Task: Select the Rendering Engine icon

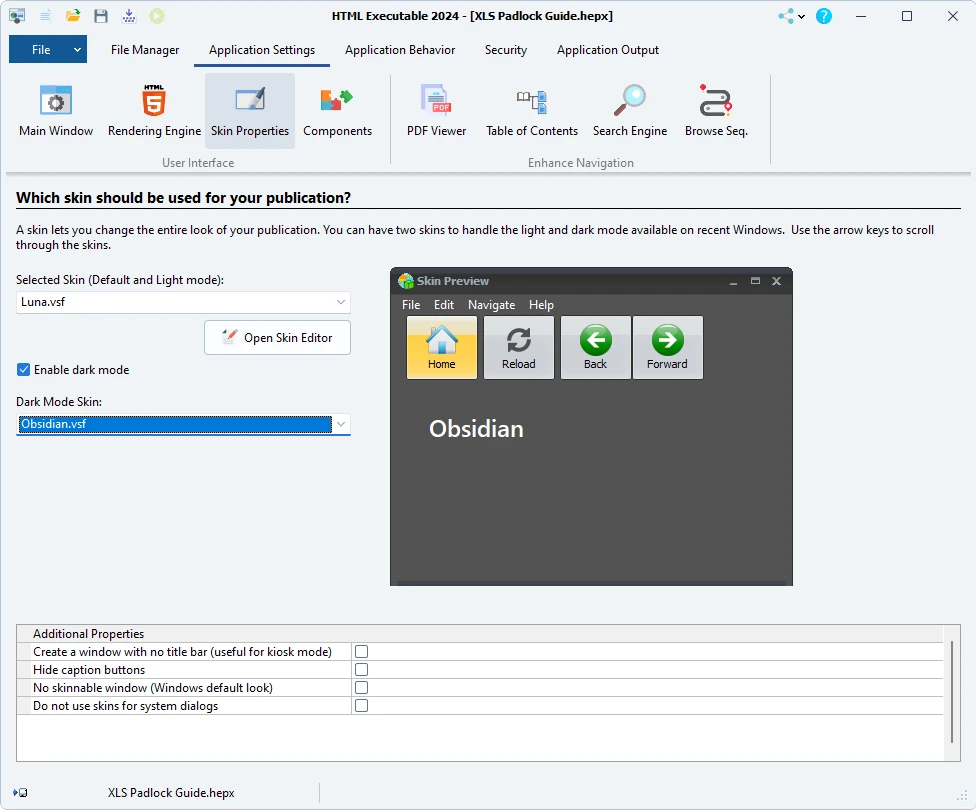Action: tap(153, 108)
